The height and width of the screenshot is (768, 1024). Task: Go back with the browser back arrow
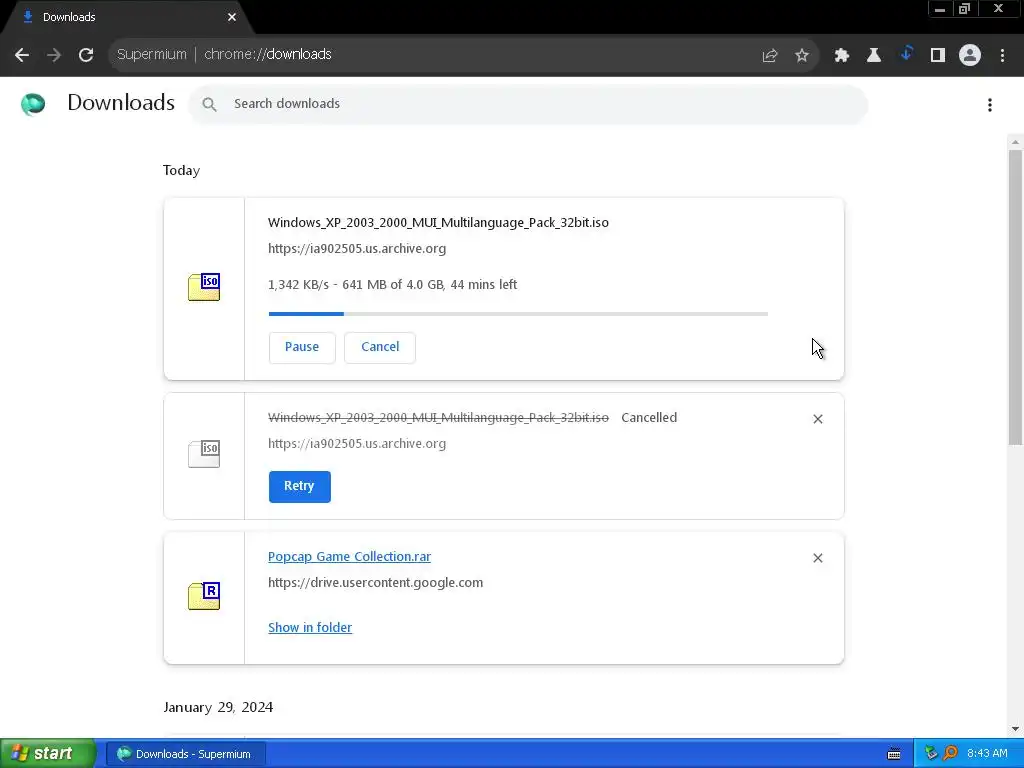pos(22,55)
